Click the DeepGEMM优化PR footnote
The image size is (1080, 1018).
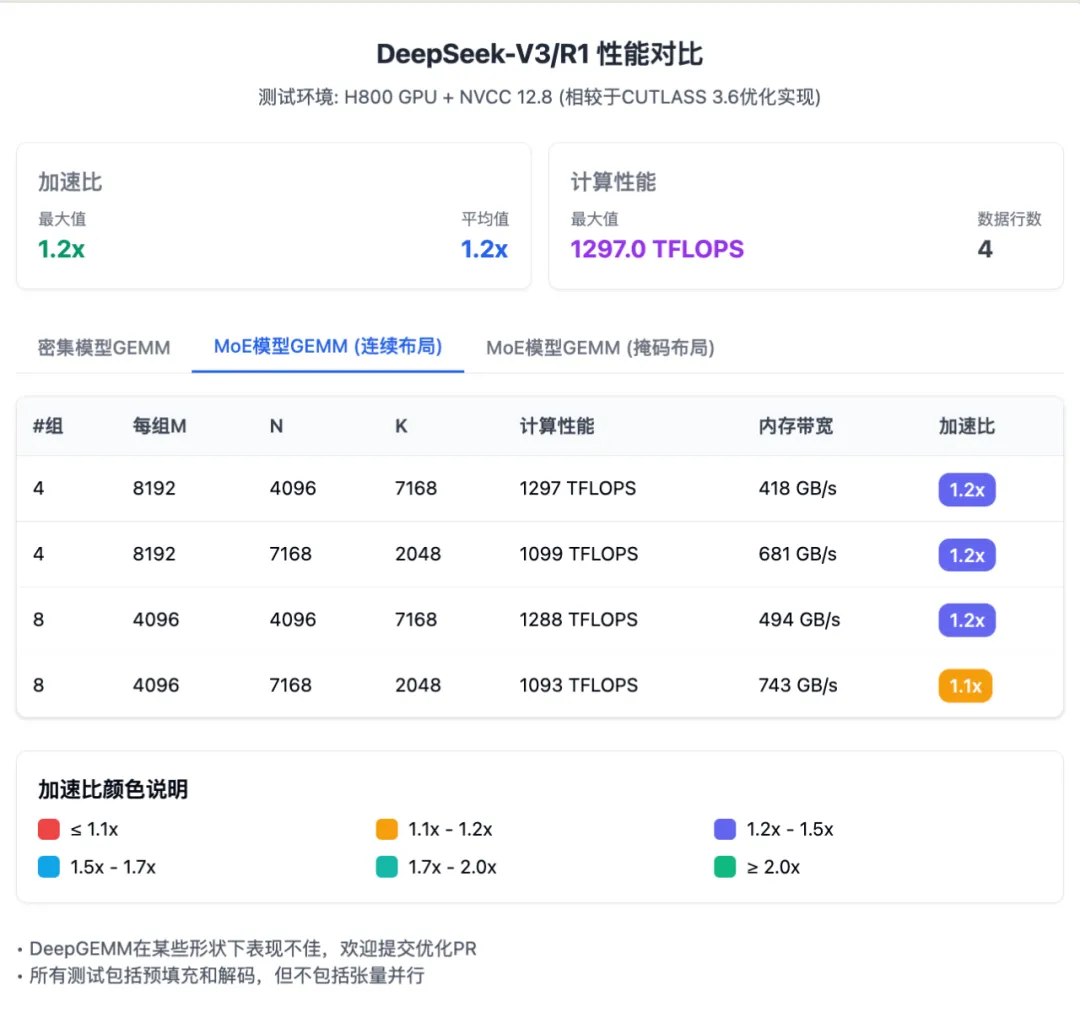coord(252,949)
